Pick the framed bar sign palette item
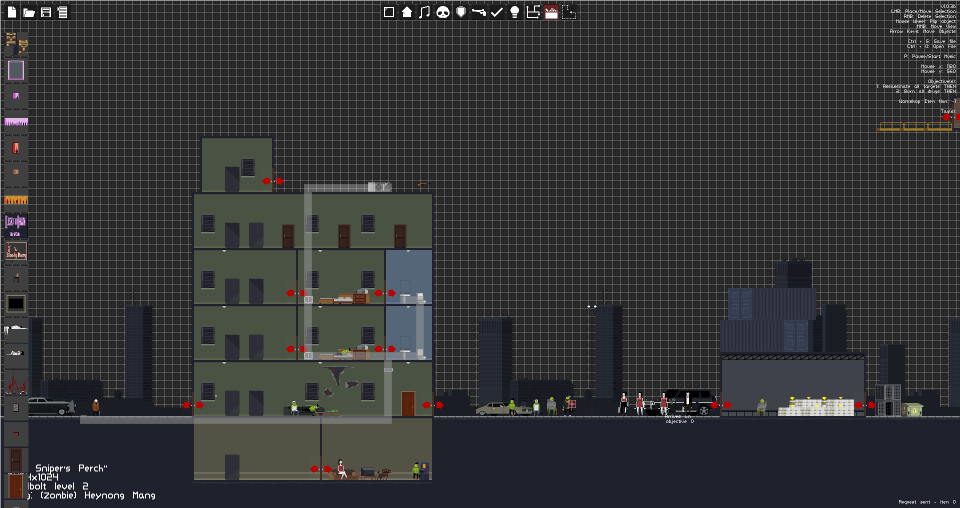The image size is (960, 508). click(x=16, y=251)
